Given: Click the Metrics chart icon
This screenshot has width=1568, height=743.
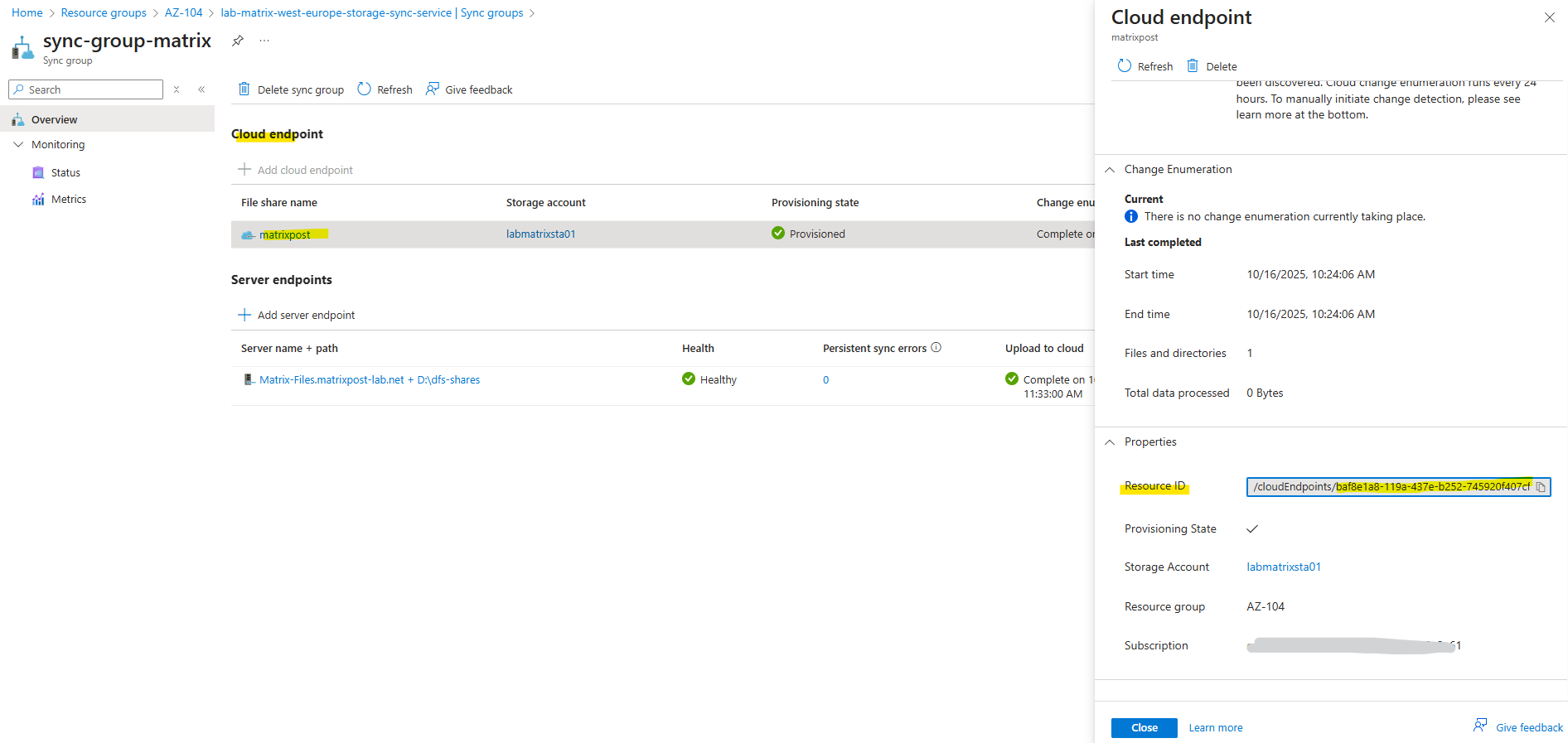Looking at the screenshot, I should pyautogui.click(x=38, y=199).
